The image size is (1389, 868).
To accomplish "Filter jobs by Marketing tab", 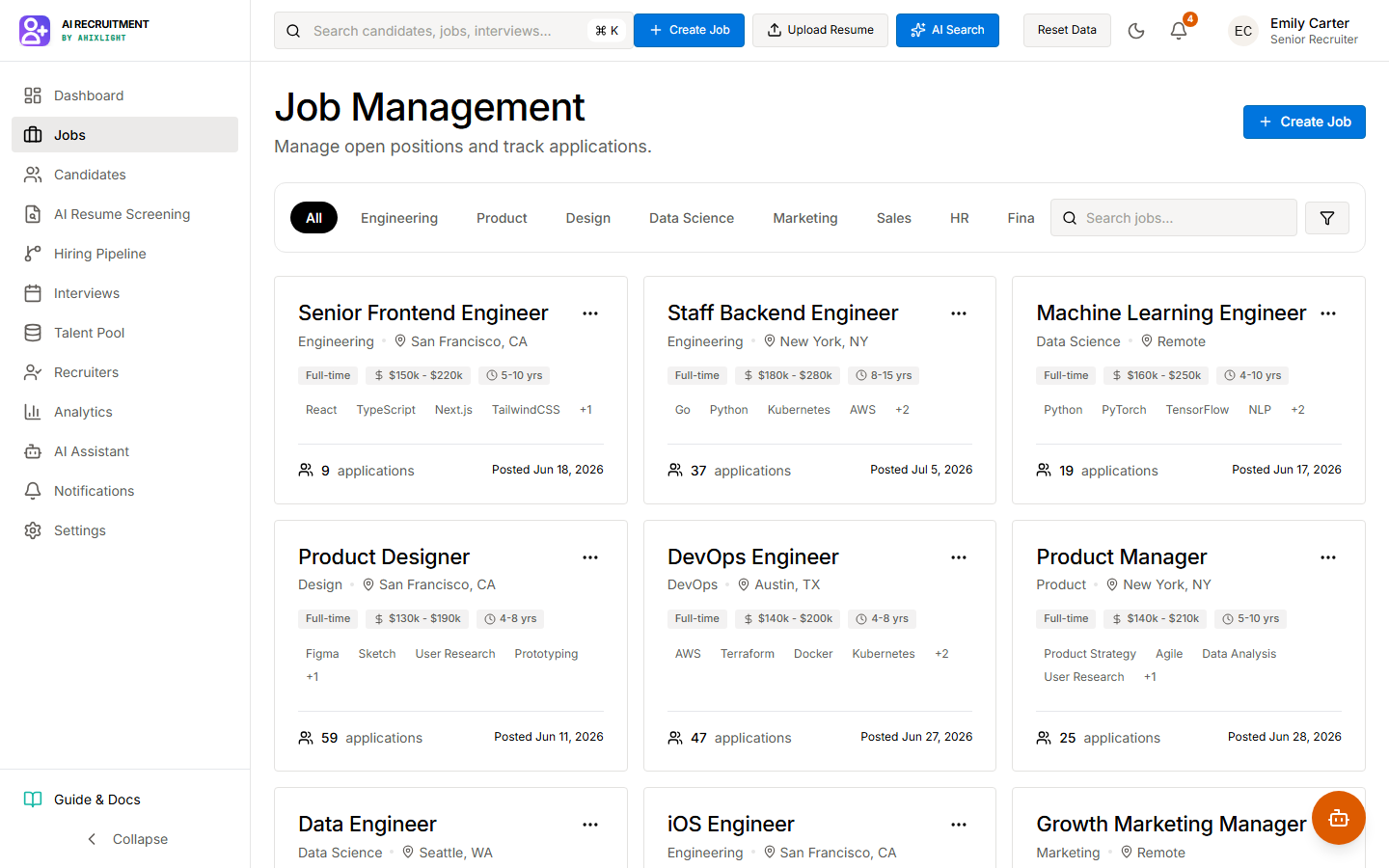I will point(805,218).
